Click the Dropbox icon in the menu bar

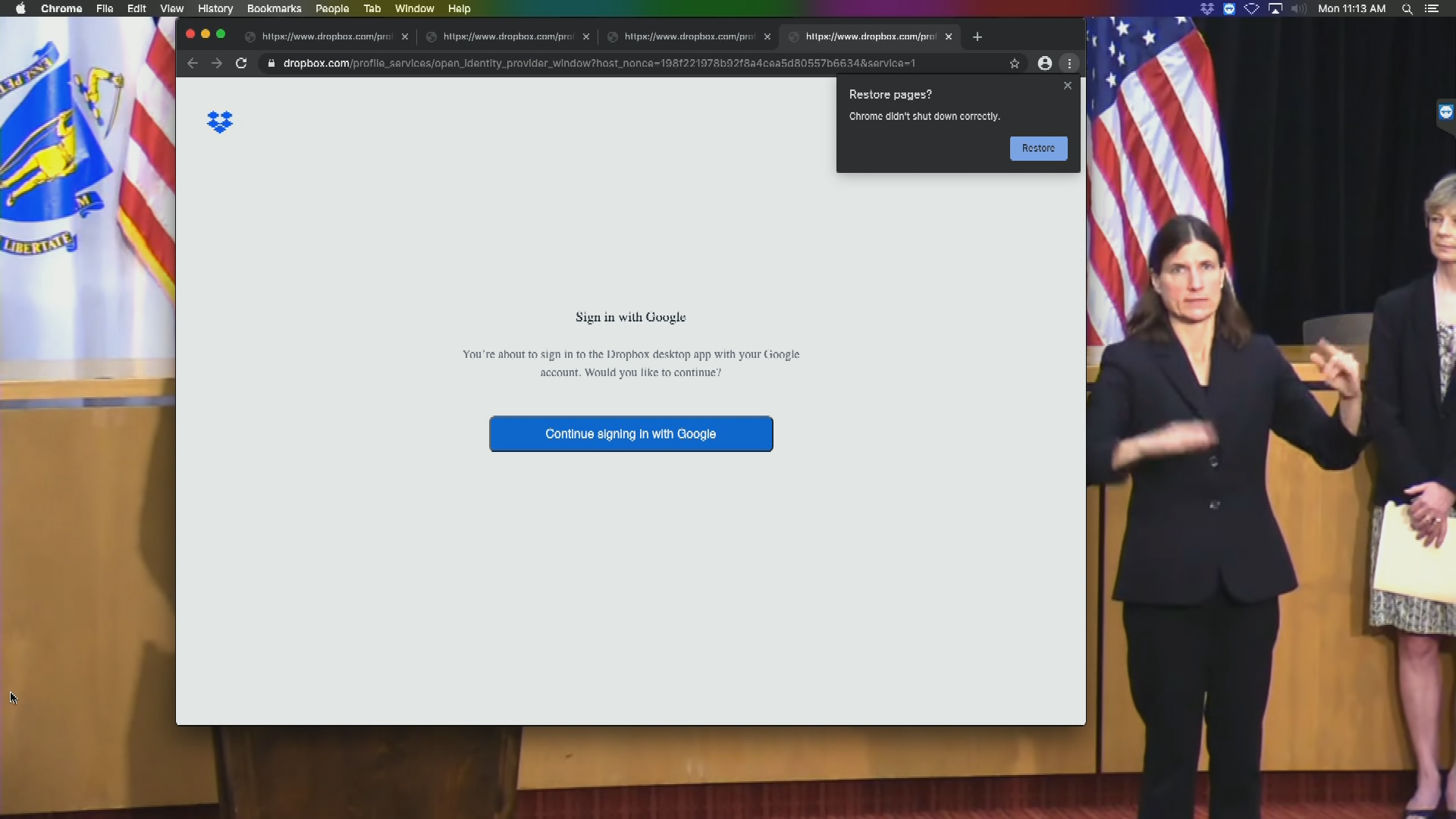point(1207,8)
